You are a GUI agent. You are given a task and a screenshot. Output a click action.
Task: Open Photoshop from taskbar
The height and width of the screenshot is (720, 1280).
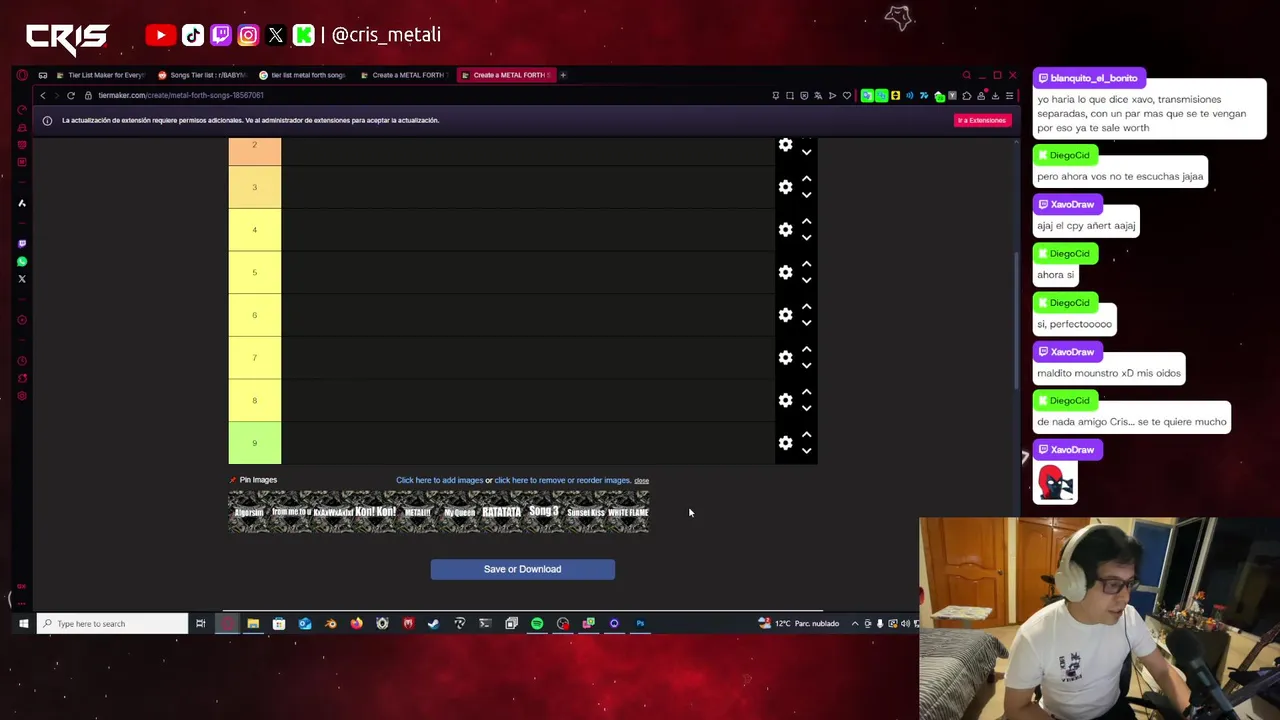[640, 624]
